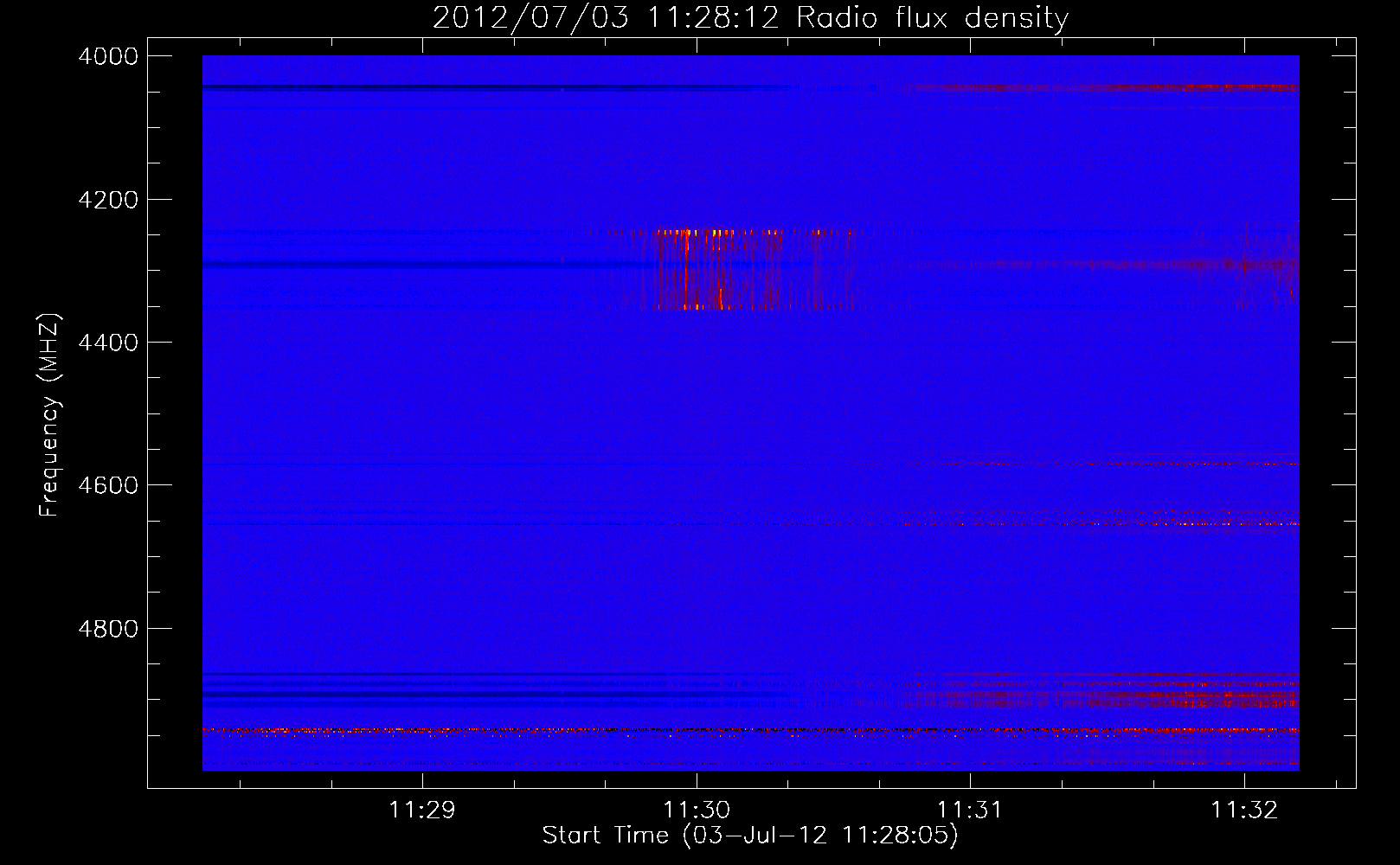The height and width of the screenshot is (865, 1400).
Task: Click the 'Frequency (MHZ)' axis title
Action: coord(50,415)
